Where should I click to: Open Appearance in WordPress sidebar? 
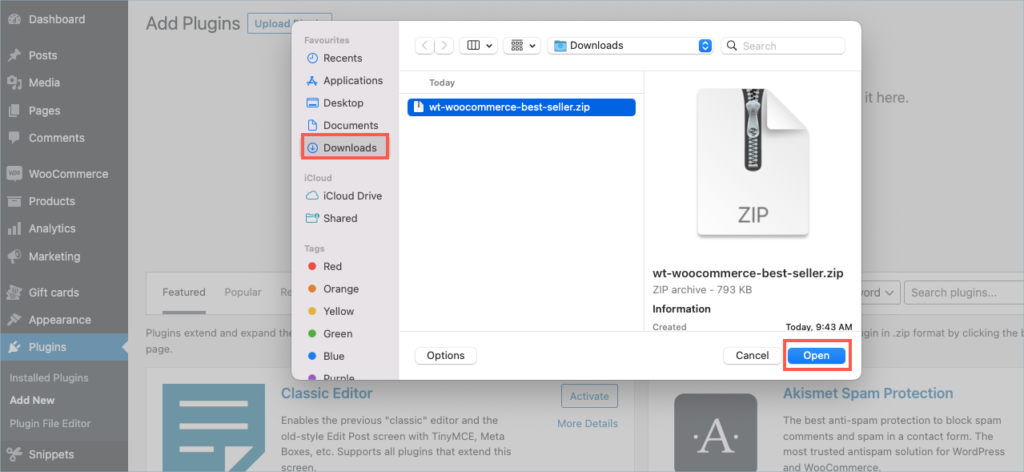pyautogui.click(x=59, y=320)
